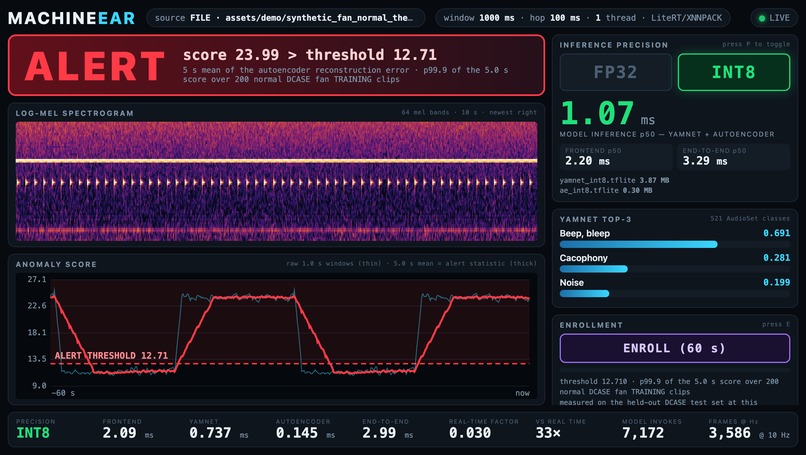Screen dimensions: 806x455
Task: Click the Cacophony score bar
Action: click(x=674, y=269)
